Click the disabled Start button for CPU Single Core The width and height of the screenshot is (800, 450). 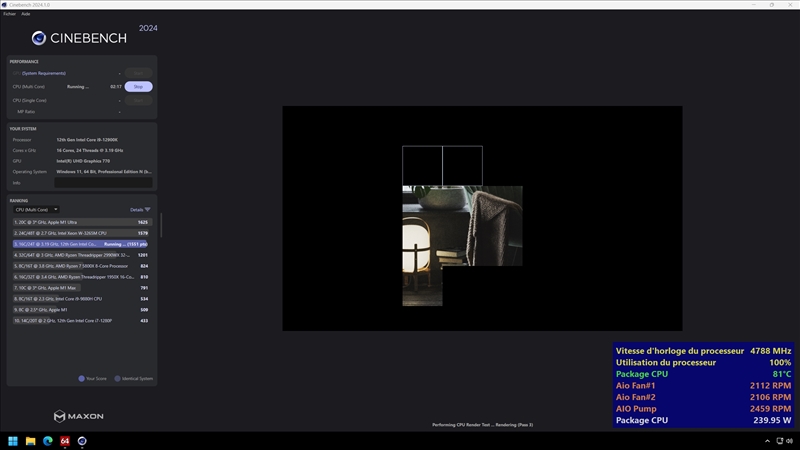coord(138,101)
